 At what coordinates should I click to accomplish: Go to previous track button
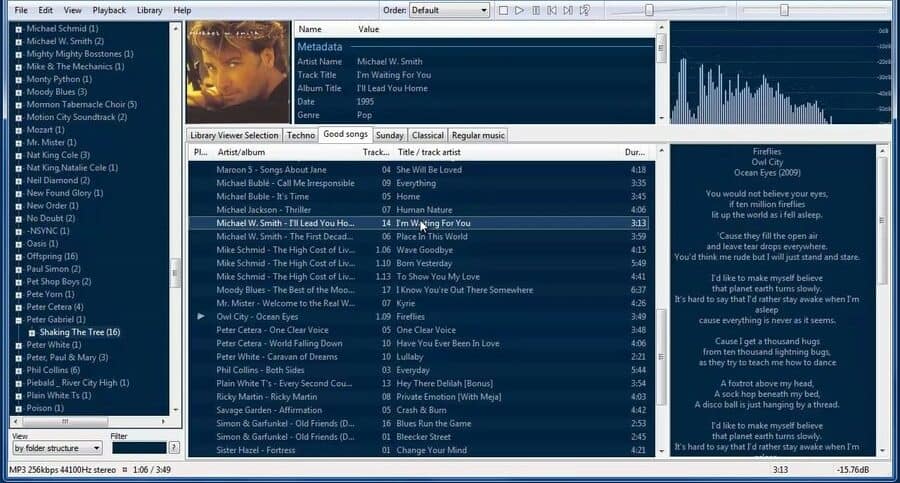(552, 10)
